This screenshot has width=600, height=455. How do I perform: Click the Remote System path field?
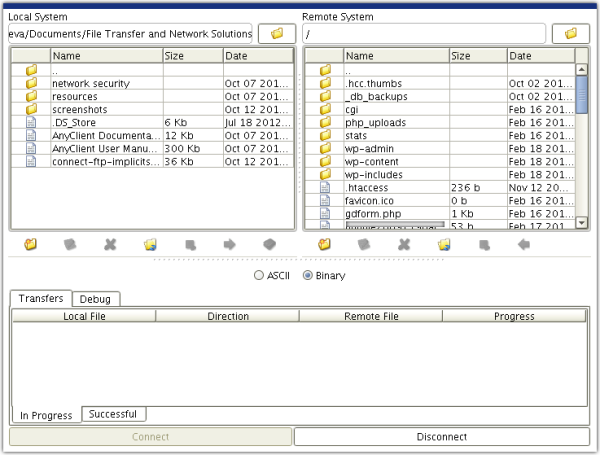click(424, 34)
